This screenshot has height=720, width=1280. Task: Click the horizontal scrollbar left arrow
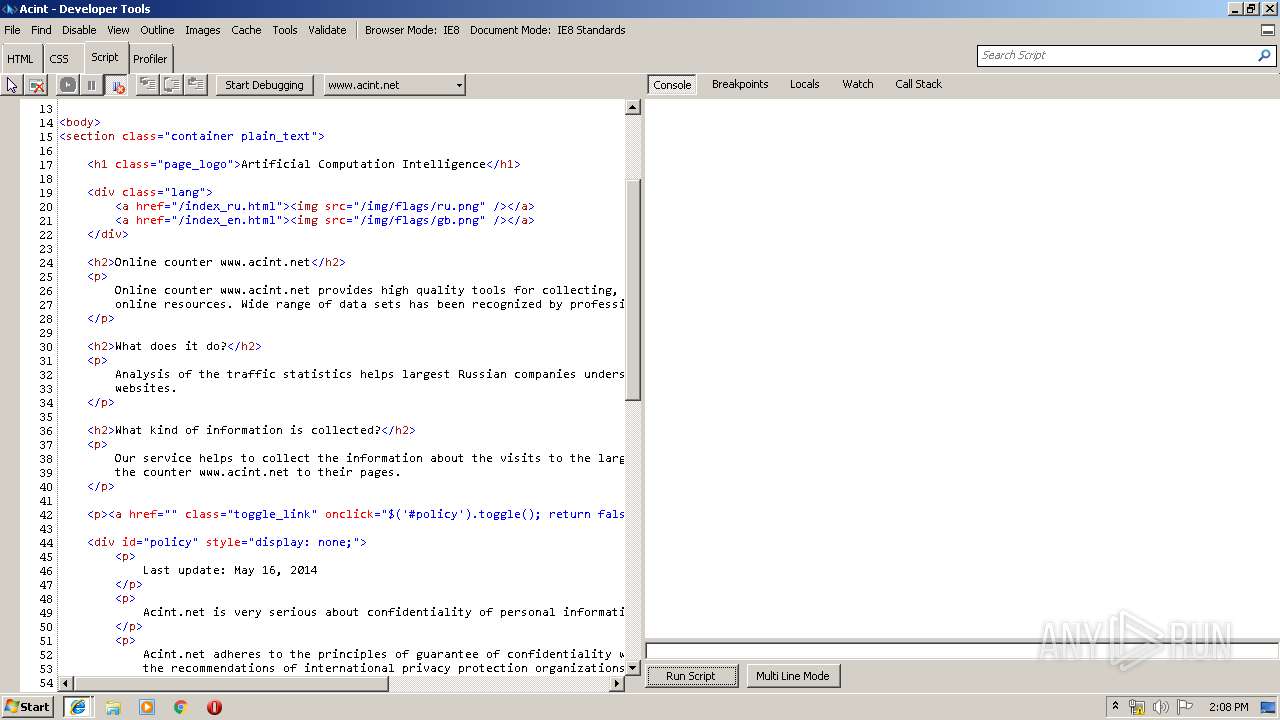tap(66, 684)
